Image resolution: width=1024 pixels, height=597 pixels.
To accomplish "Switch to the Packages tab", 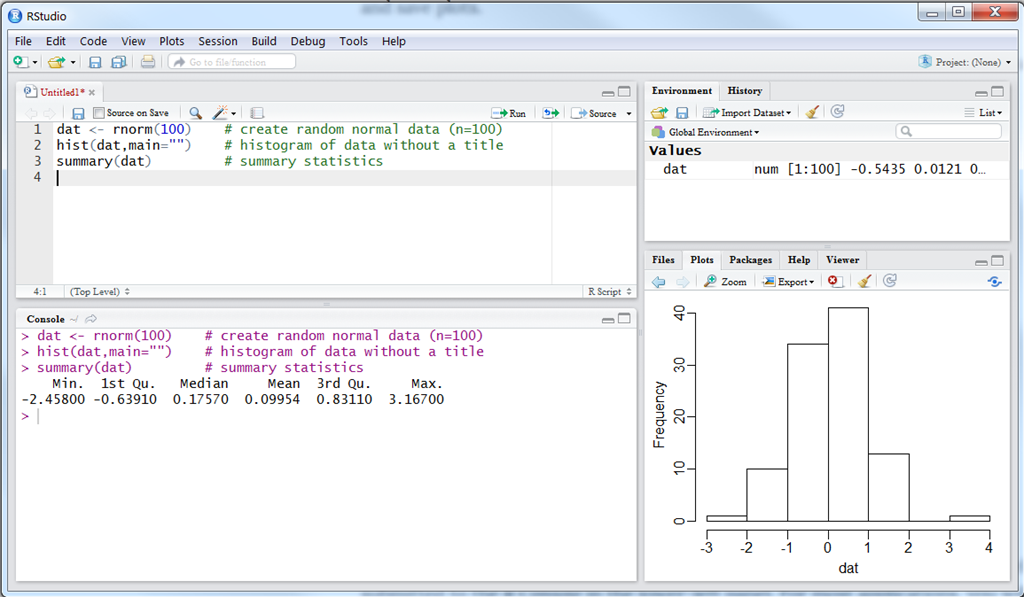I will (x=750, y=260).
